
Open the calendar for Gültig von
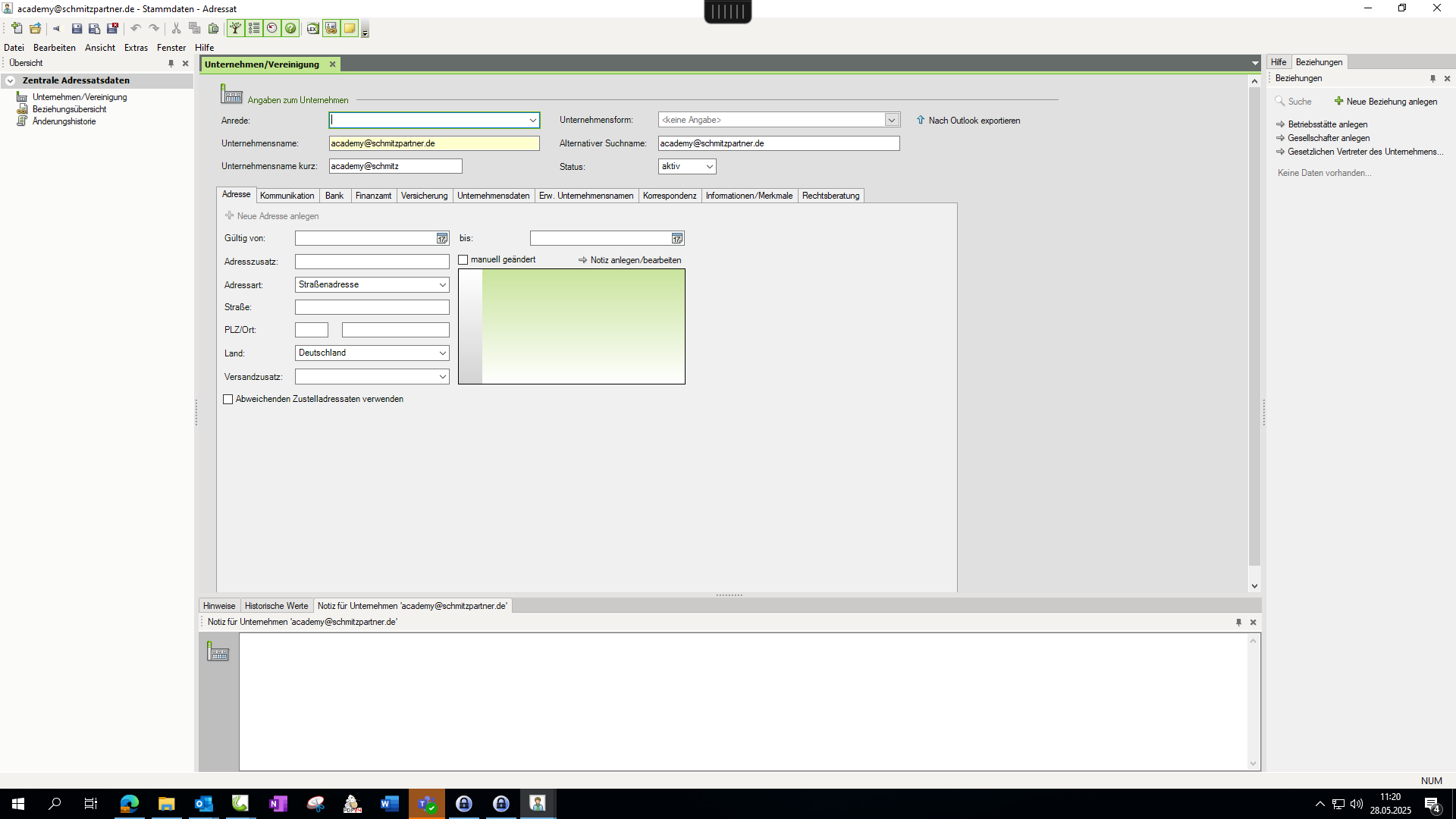pos(442,238)
